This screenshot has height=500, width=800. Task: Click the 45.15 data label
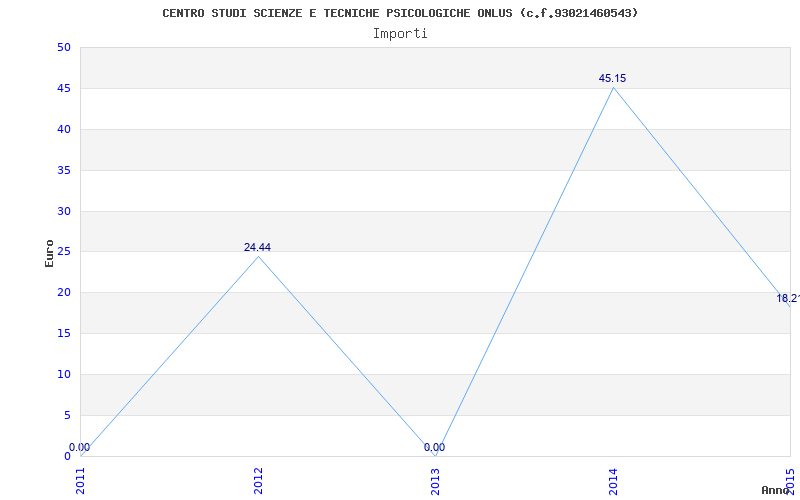point(612,79)
